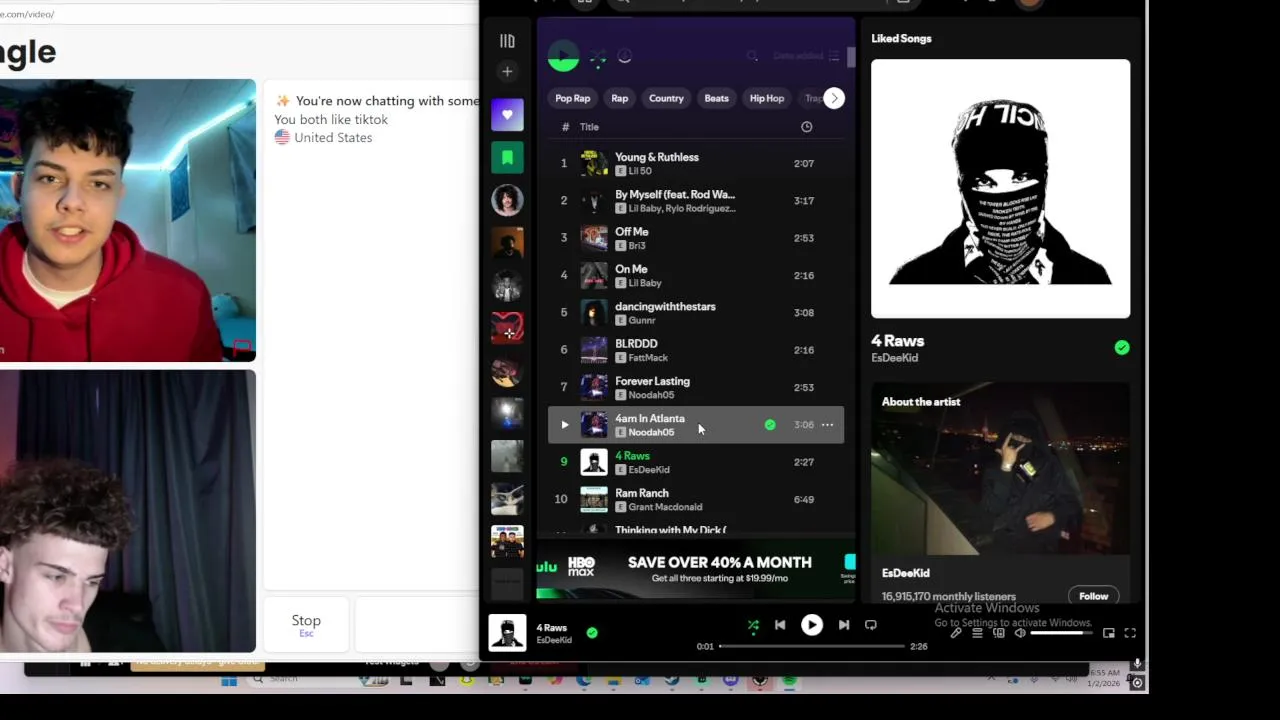1280x720 pixels.
Task: Toggle shuffle in player controls
Action: [x=753, y=626]
